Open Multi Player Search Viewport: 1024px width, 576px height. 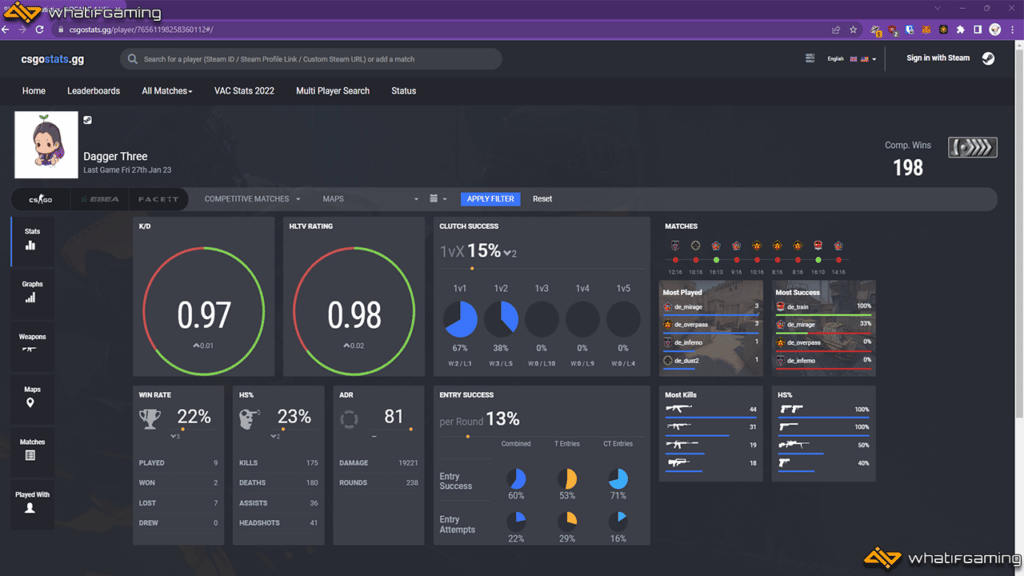(x=332, y=91)
